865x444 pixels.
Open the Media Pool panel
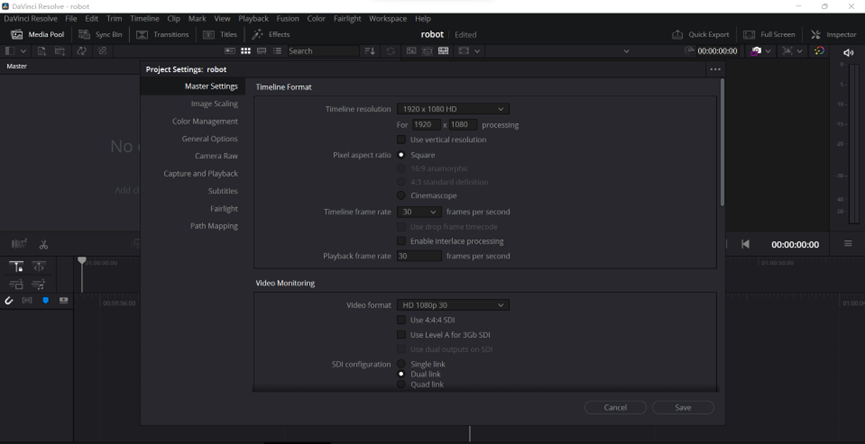[38, 34]
